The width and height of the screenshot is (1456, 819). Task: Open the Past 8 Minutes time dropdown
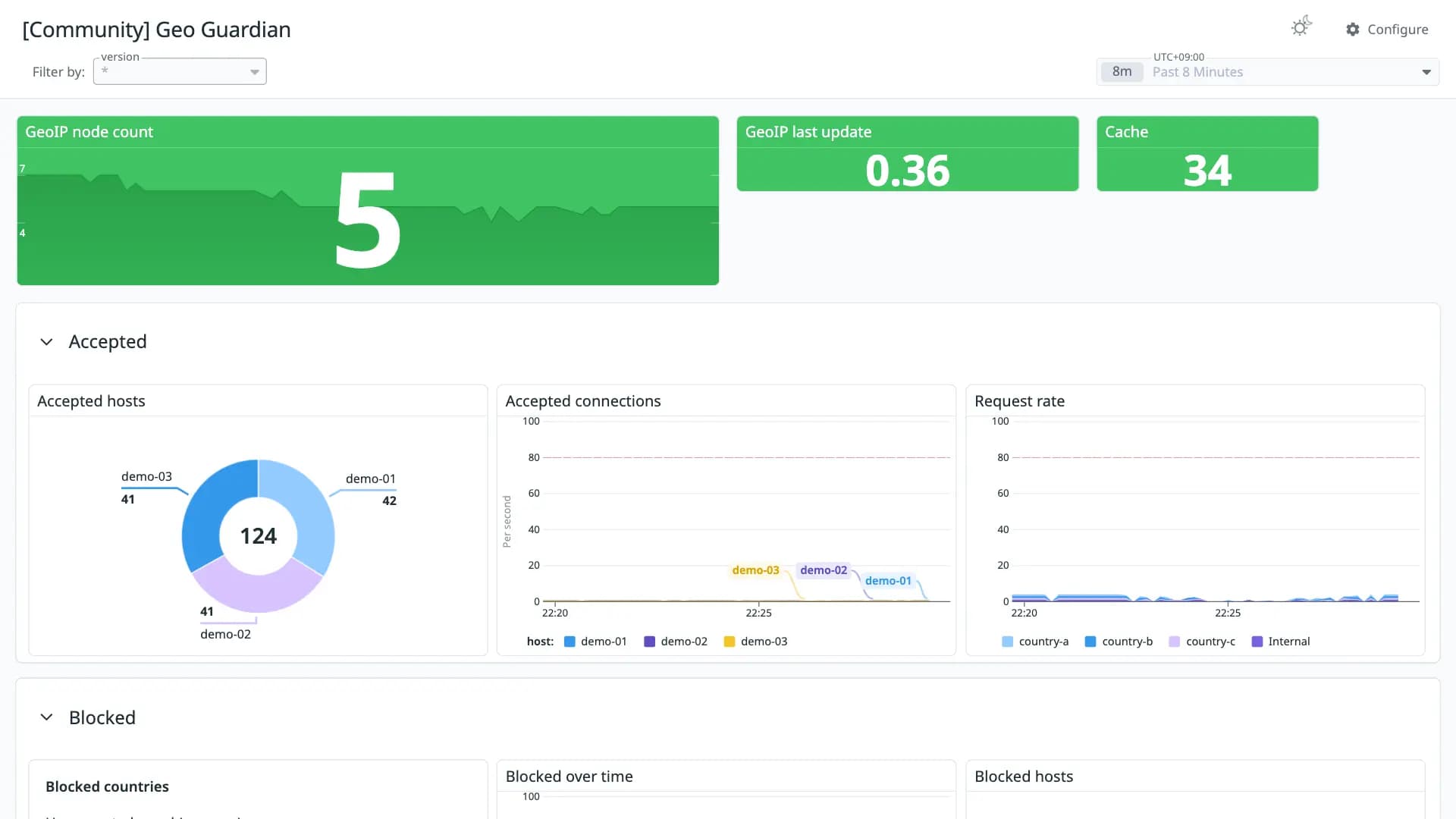1268,72
